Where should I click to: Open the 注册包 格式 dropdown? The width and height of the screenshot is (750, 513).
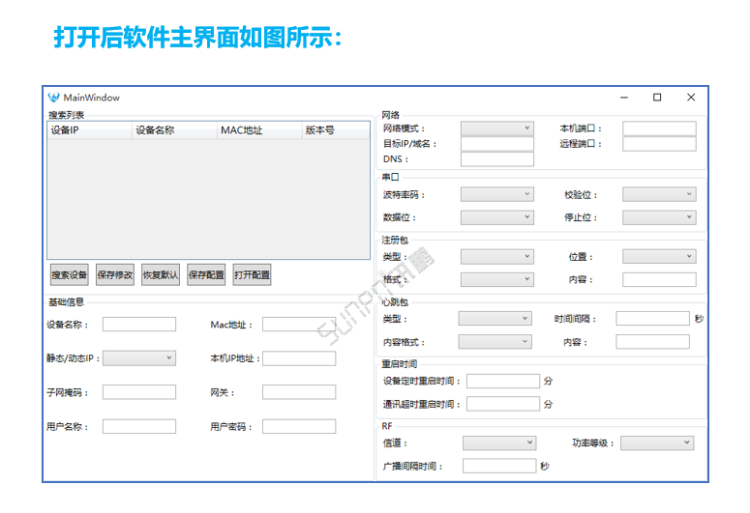(497, 280)
